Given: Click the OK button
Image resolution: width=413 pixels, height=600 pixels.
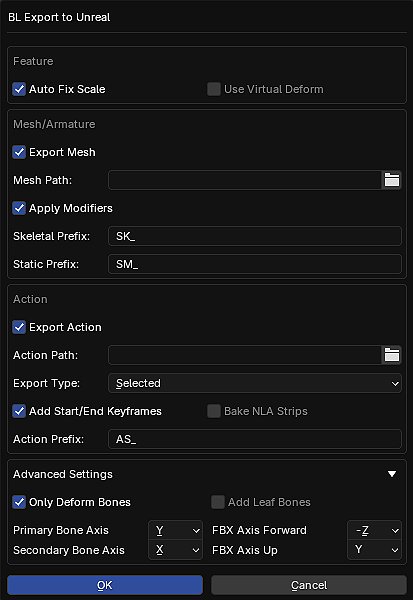Looking at the screenshot, I should tap(105, 585).
